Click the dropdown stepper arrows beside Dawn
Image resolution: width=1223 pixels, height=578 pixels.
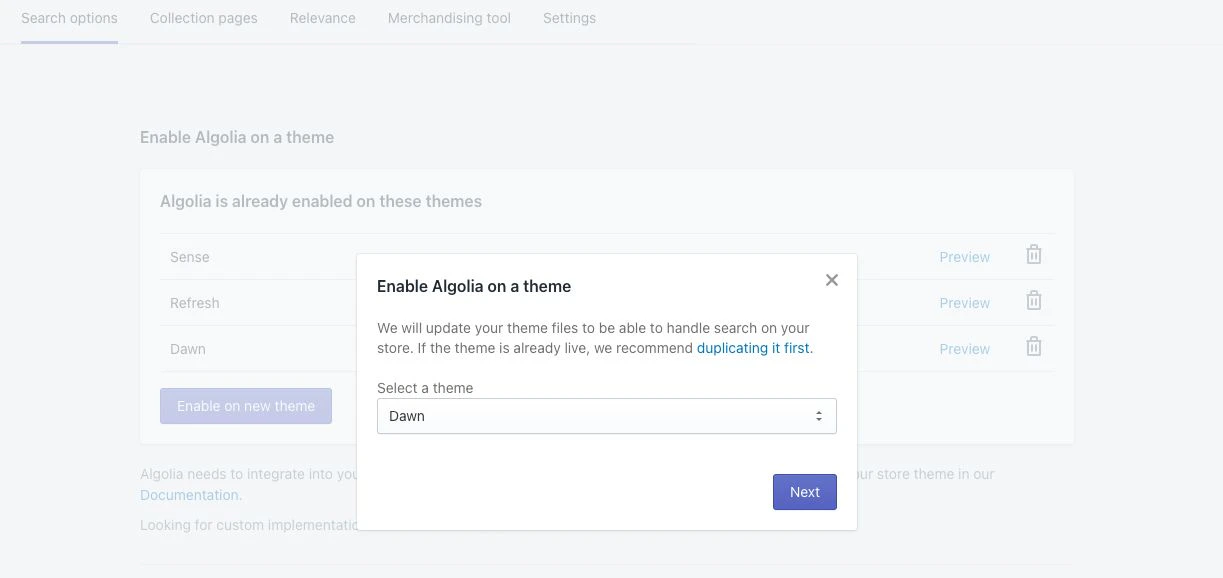click(x=820, y=415)
